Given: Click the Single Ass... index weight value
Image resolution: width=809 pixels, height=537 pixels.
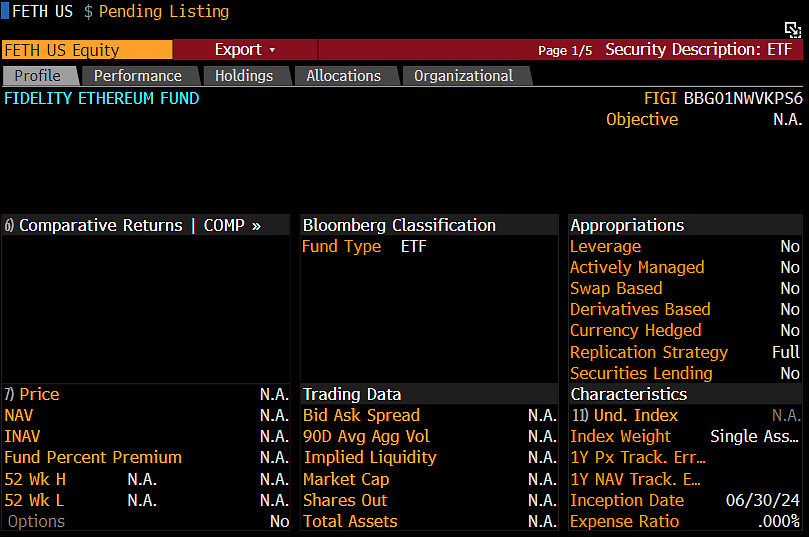Looking at the screenshot, I should pyautogui.click(x=754, y=436).
